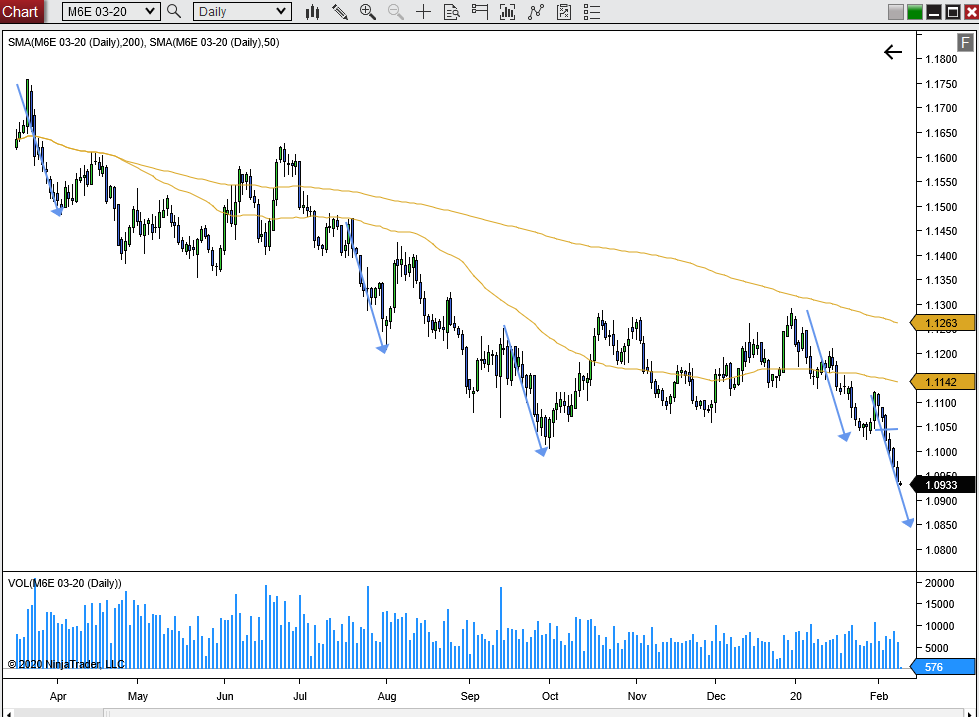Click the 1.0933 current price marker
The height and width of the screenshot is (717, 979).
pyautogui.click(x=942, y=485)
